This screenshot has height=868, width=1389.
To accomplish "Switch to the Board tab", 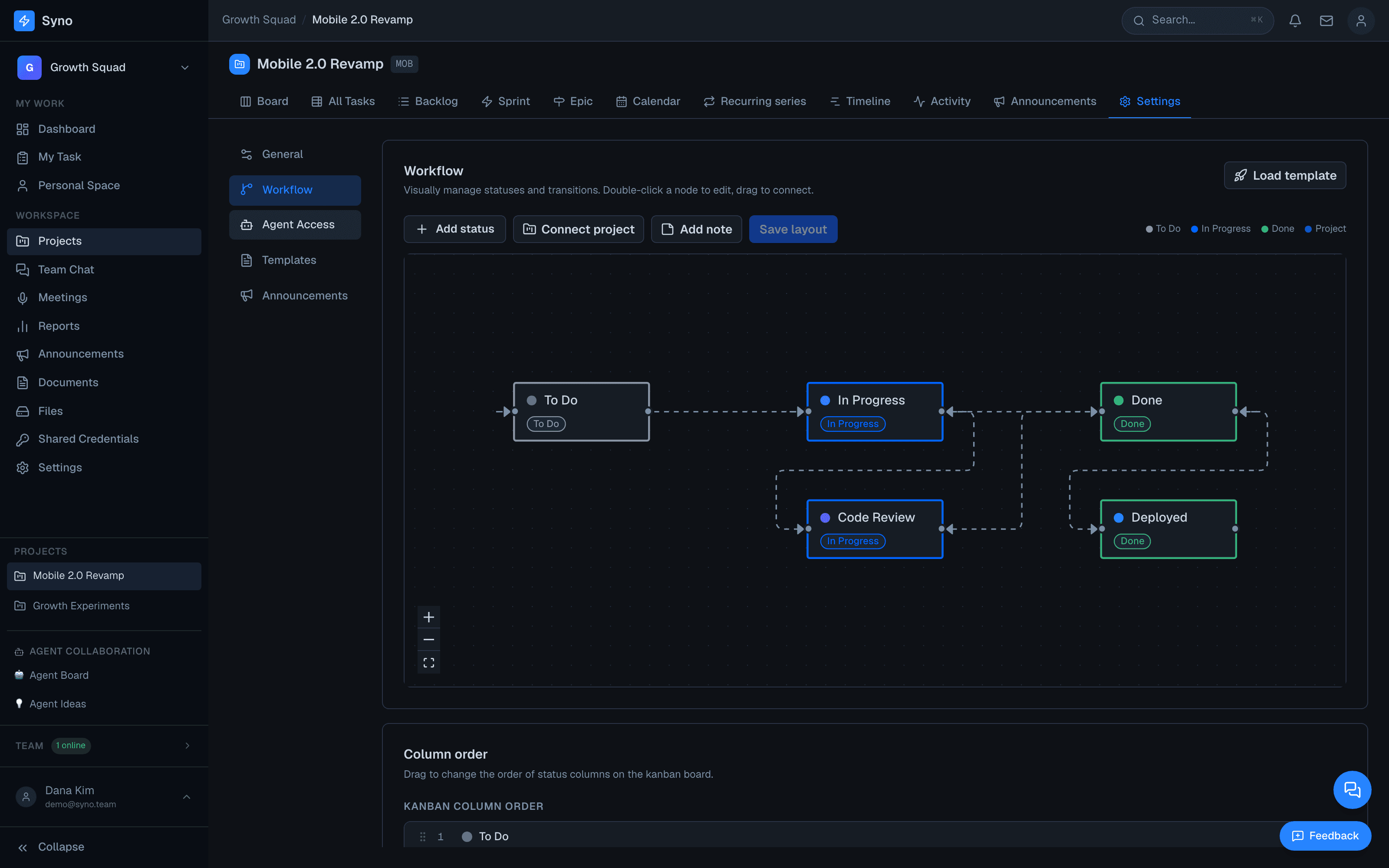I will pyautogui.click(x=264, y=102).
